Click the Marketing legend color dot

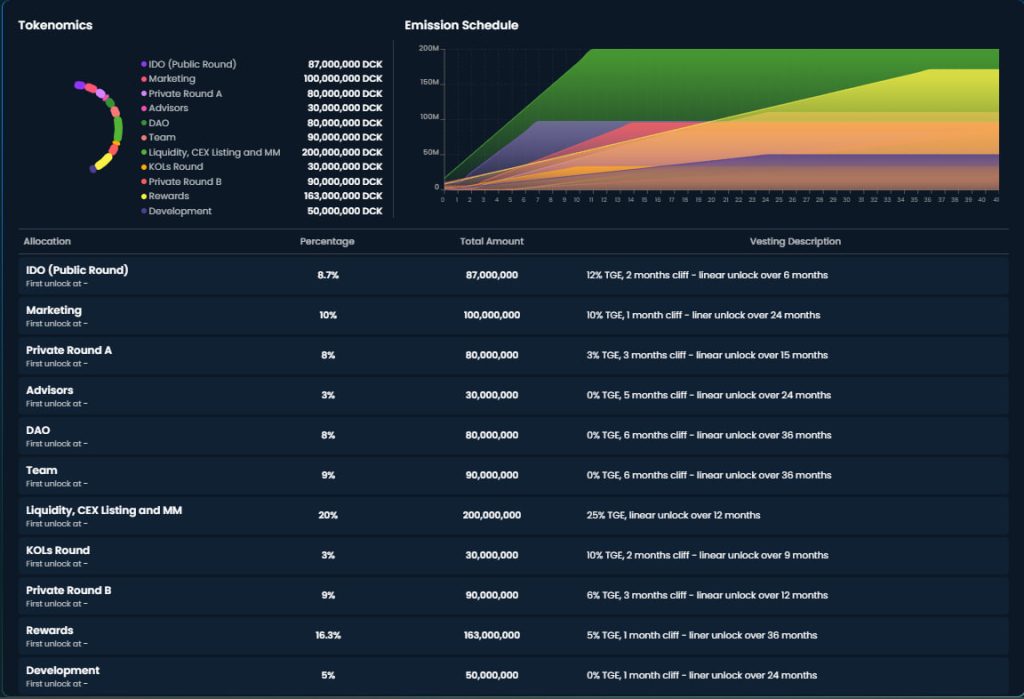pos(144,79)
